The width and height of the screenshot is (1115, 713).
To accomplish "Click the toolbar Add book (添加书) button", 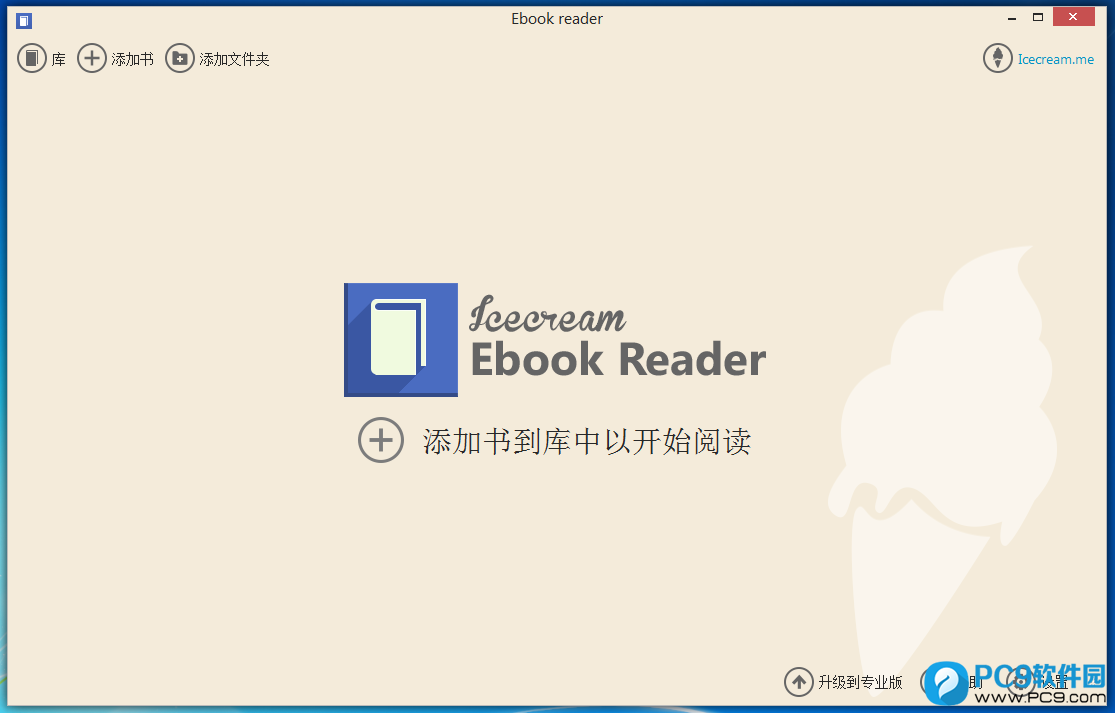I will pos(115,58).
